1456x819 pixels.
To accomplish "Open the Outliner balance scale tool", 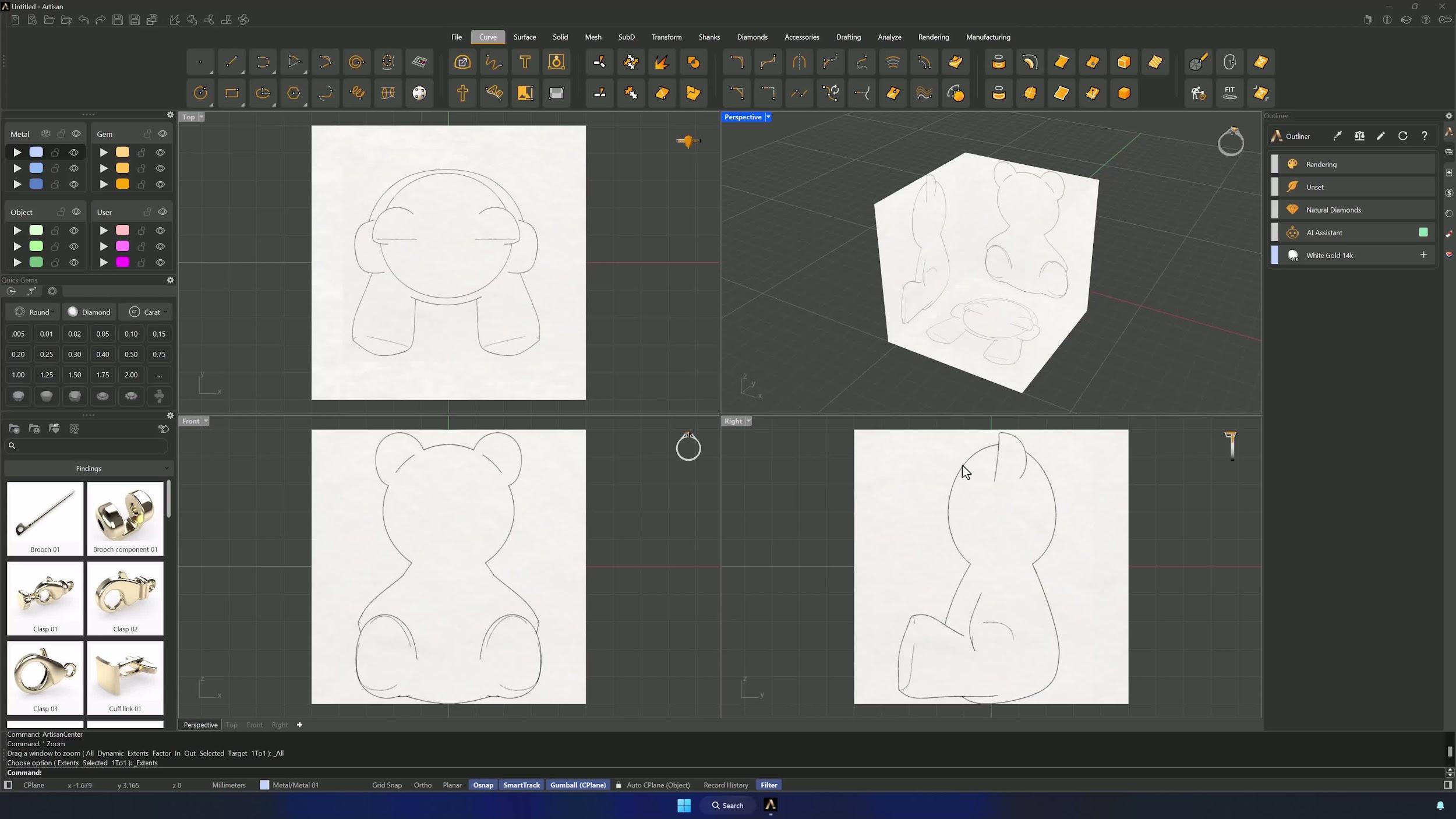I will [1359, 136].
